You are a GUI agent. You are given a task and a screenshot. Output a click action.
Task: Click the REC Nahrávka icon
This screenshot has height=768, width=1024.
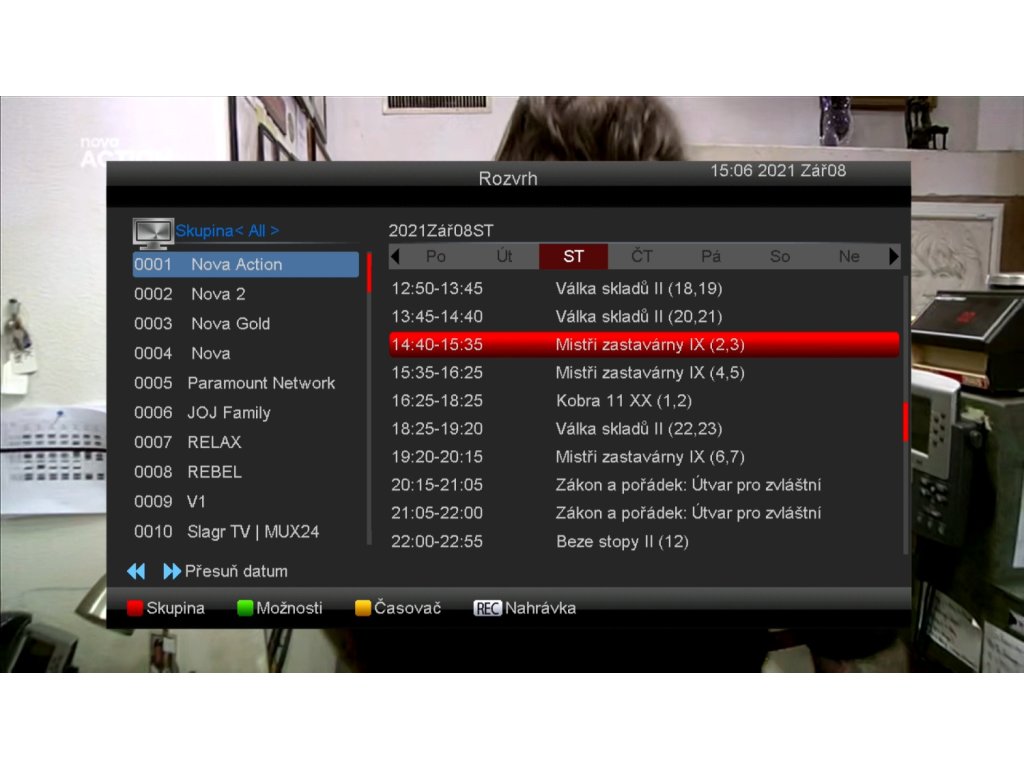487,608
